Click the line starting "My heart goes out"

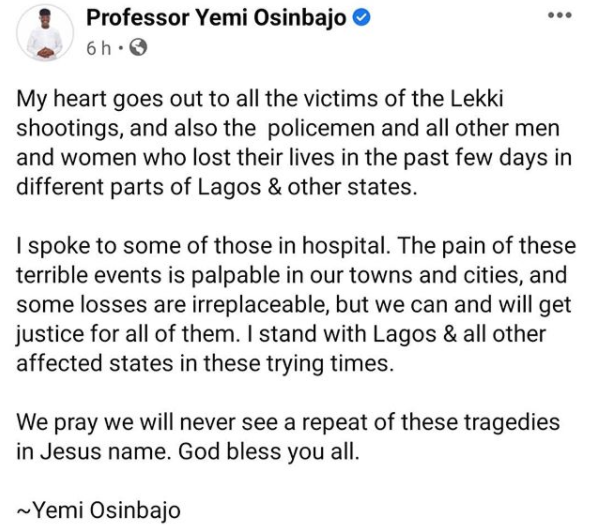260,100
